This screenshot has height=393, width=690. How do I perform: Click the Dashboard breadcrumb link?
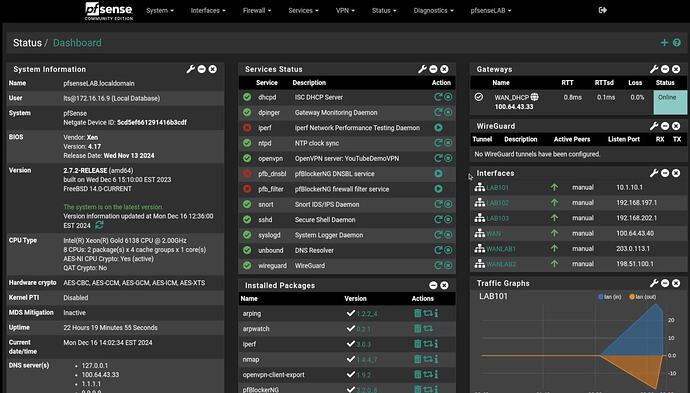click(x=77, y=43)
